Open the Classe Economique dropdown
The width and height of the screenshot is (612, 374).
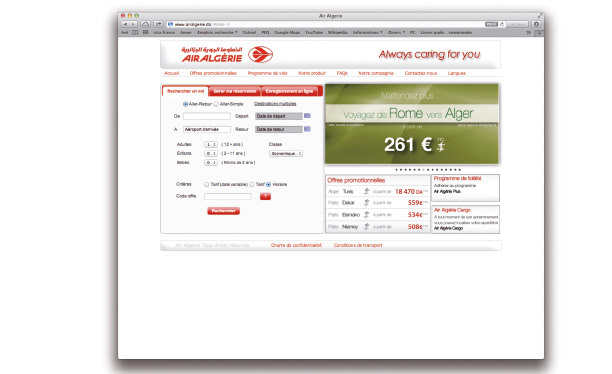tap(286, 153)
